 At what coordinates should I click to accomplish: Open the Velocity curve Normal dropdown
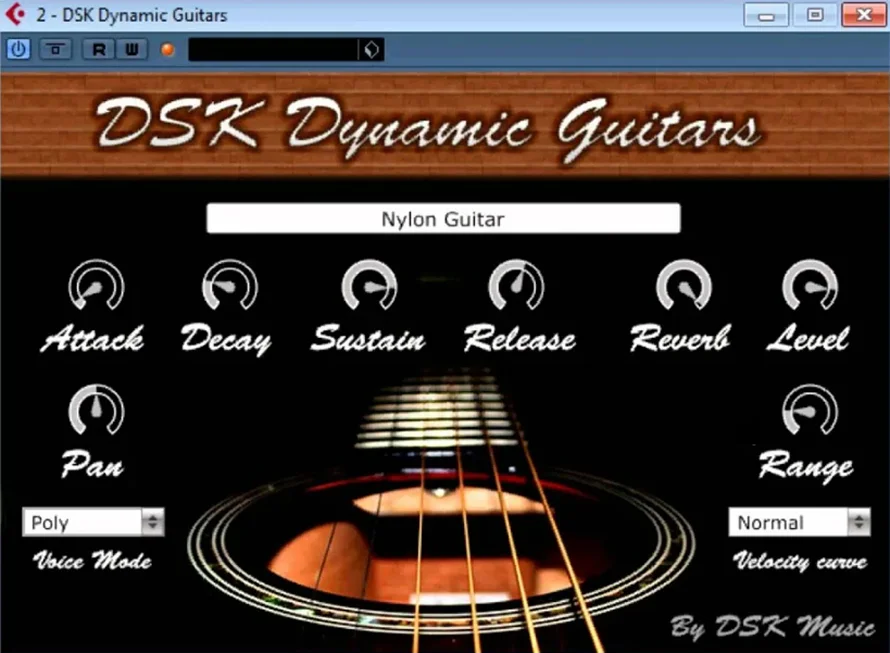click(799, 522)
